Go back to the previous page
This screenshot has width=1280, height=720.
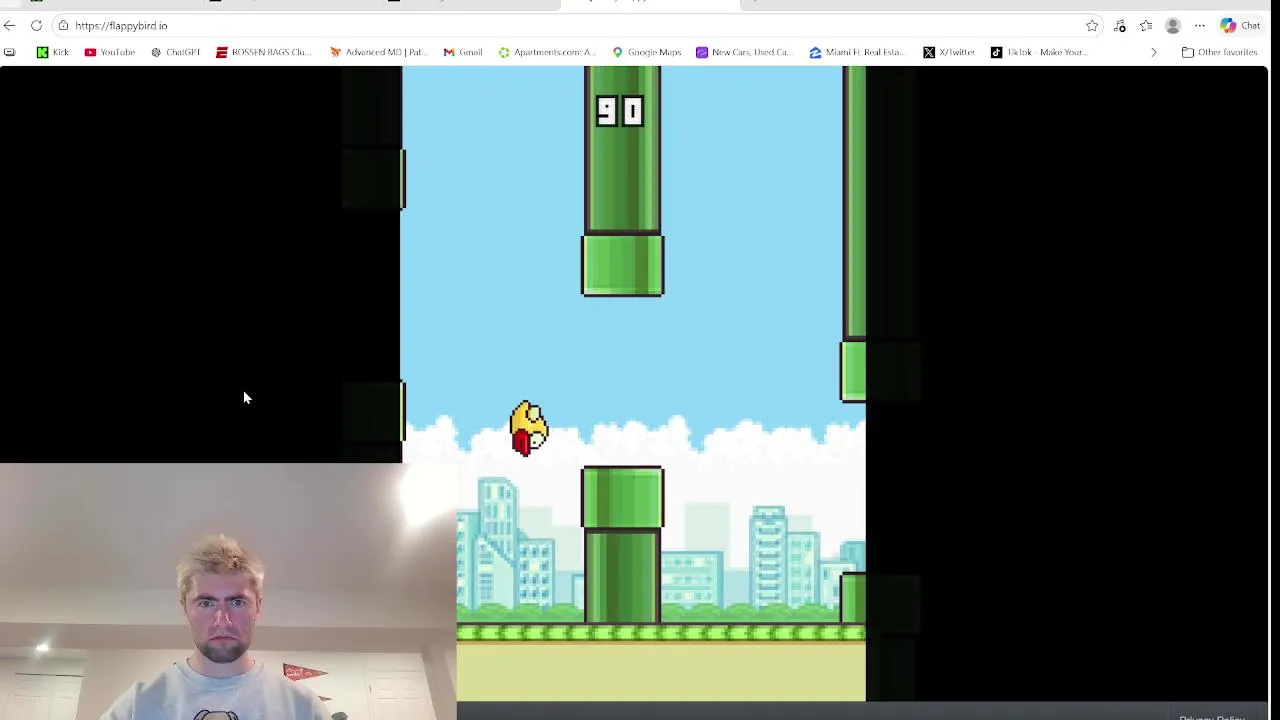[10, 25]
